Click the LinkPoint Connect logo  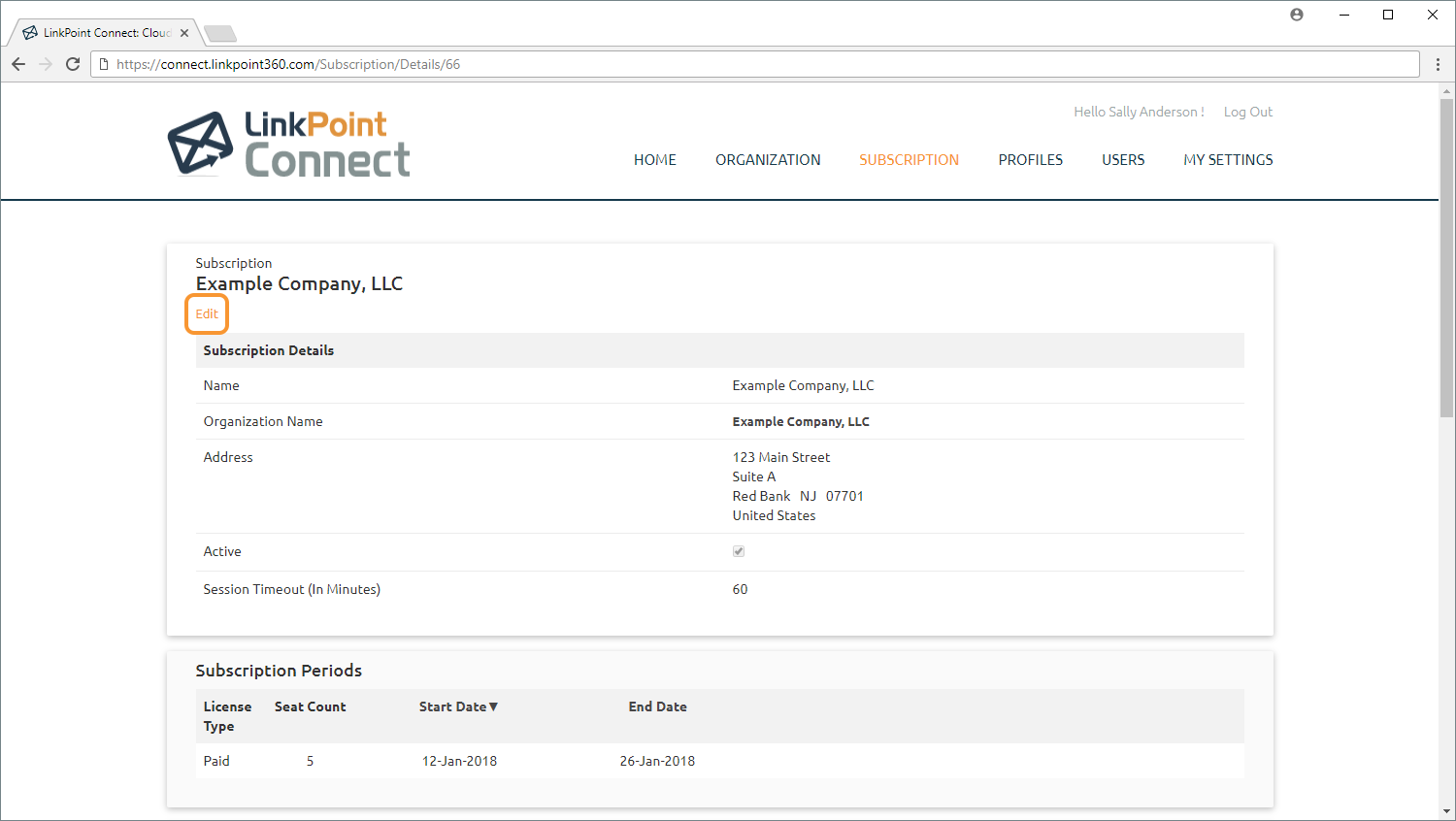pos(289,144)
